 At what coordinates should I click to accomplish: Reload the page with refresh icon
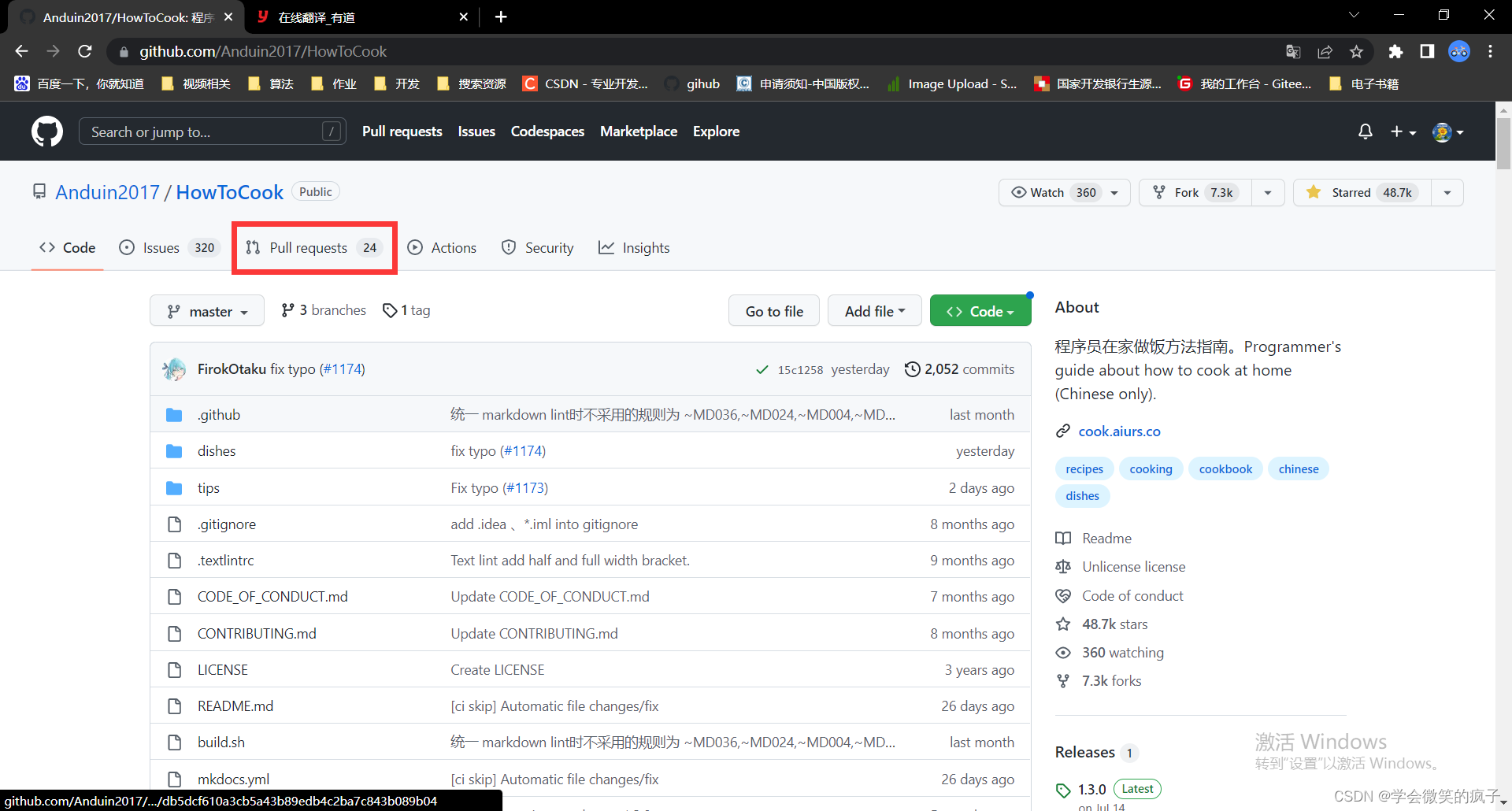click(85, 51)
